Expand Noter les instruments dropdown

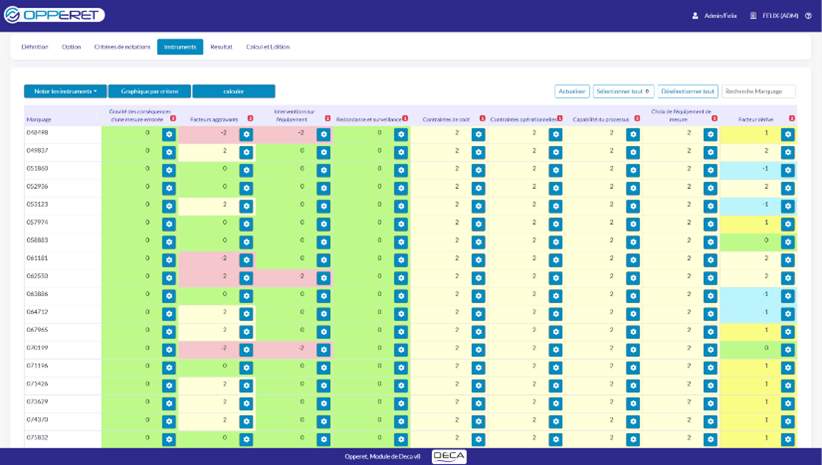click(x=65, y=91)
